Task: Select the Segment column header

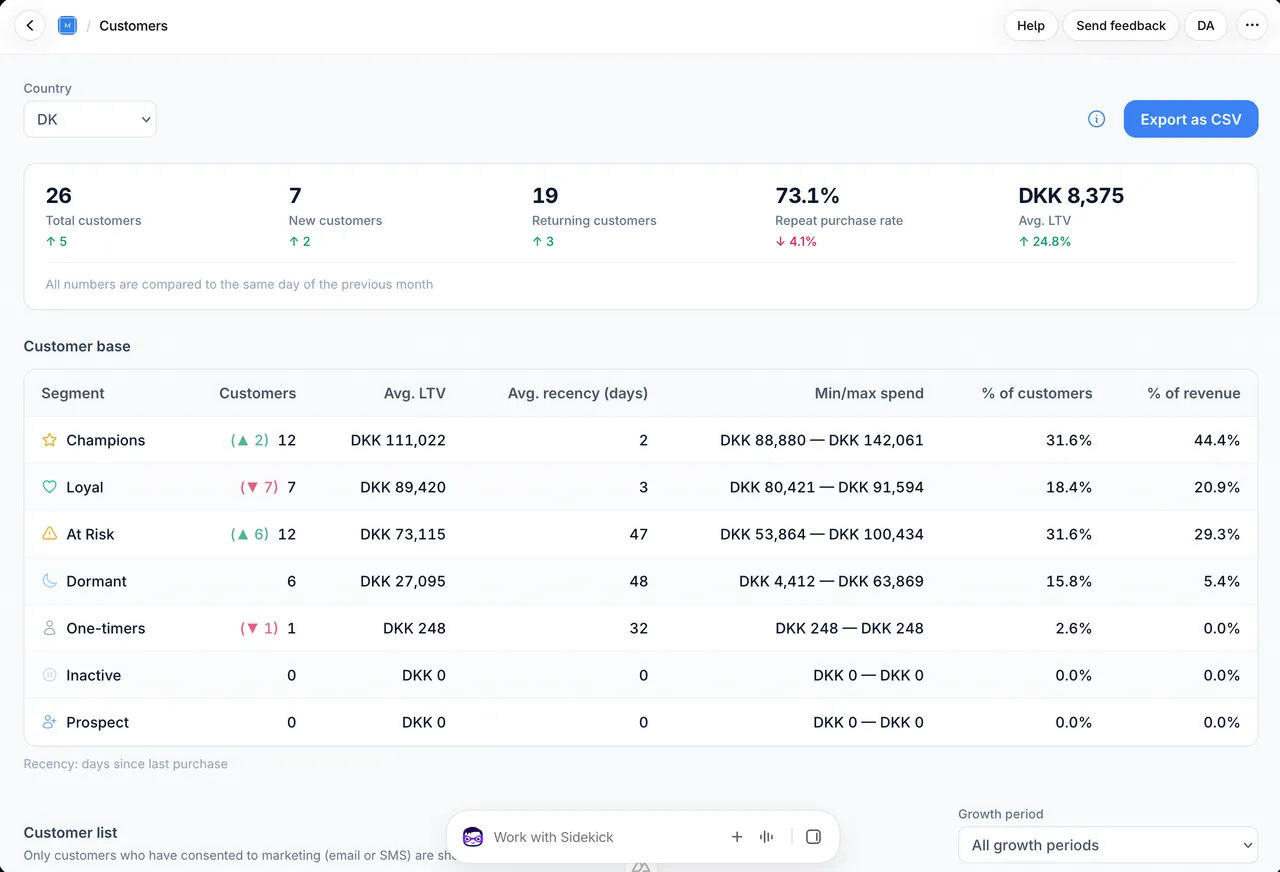Action: (x=73, y=393)
